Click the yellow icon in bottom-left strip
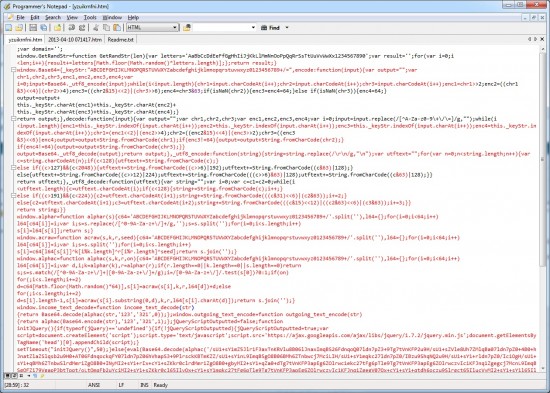 [42, 375]
